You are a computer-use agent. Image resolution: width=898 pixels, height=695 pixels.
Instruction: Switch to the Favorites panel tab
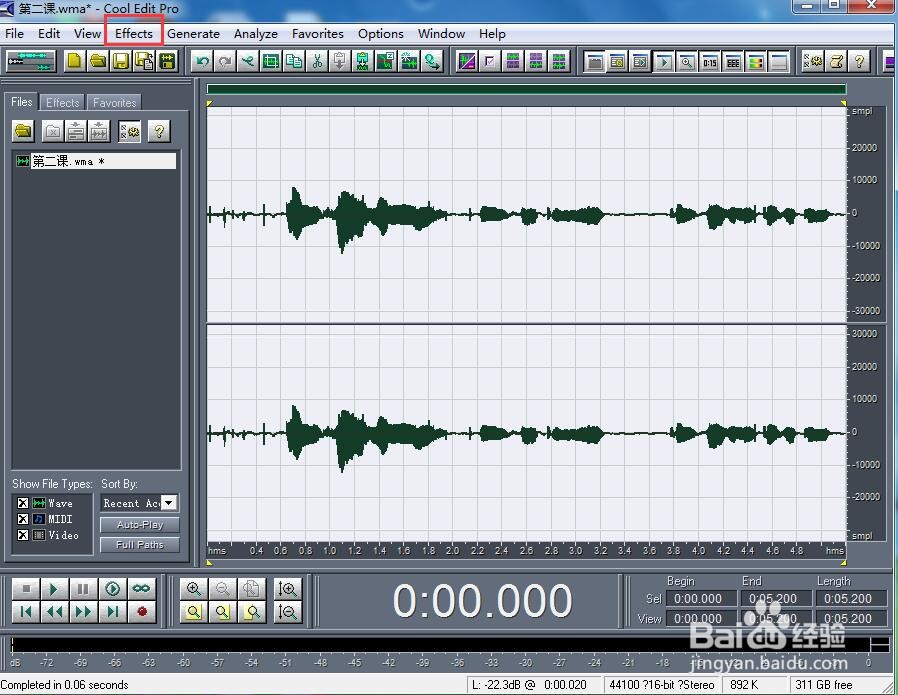(115, 102)
